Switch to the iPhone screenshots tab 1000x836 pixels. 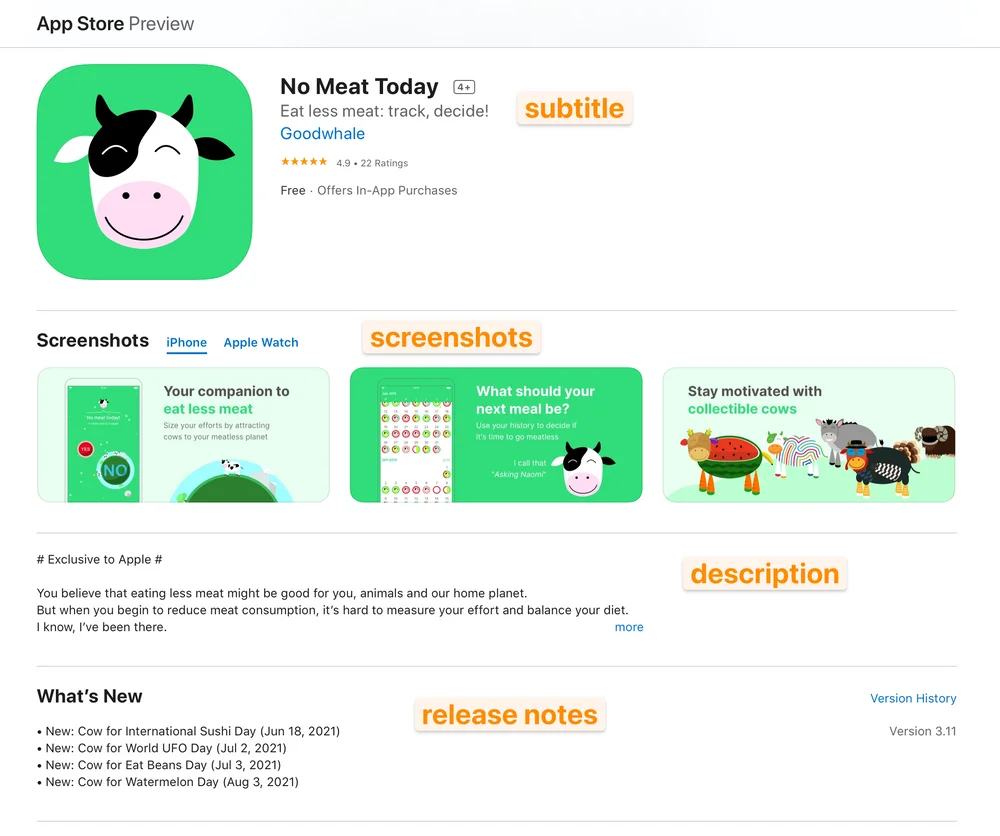pos(186,342)
